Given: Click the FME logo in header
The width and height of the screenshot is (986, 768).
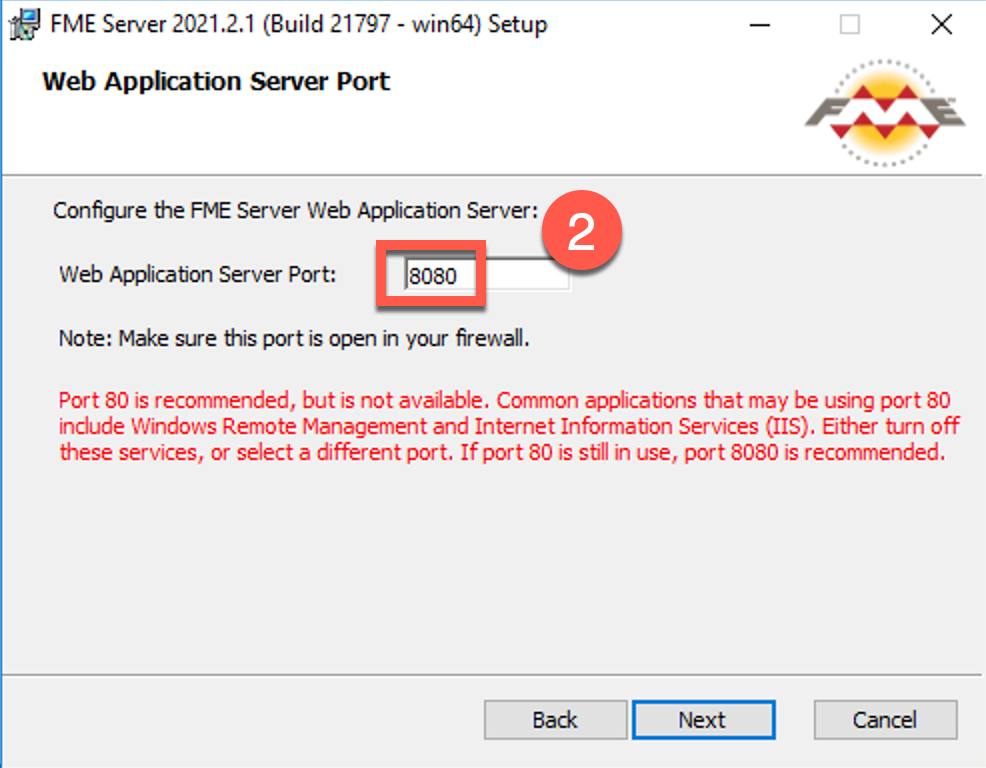Looking at the screenshot, I should (x=885, y=113).
